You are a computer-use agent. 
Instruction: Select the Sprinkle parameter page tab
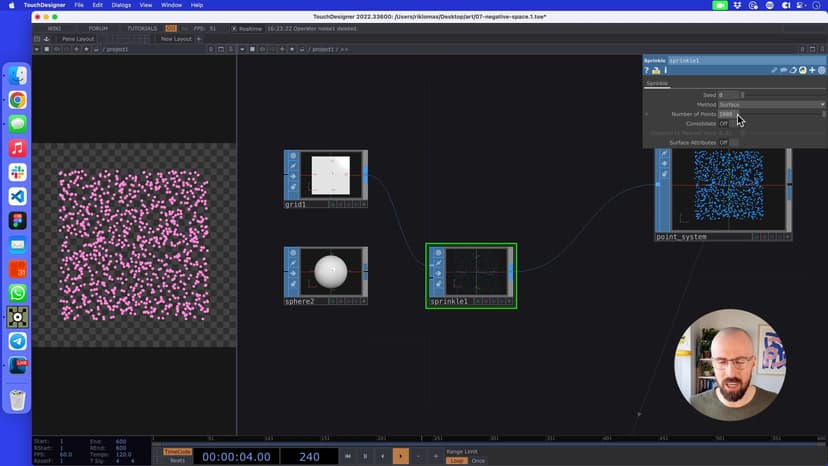coord(657,83)
